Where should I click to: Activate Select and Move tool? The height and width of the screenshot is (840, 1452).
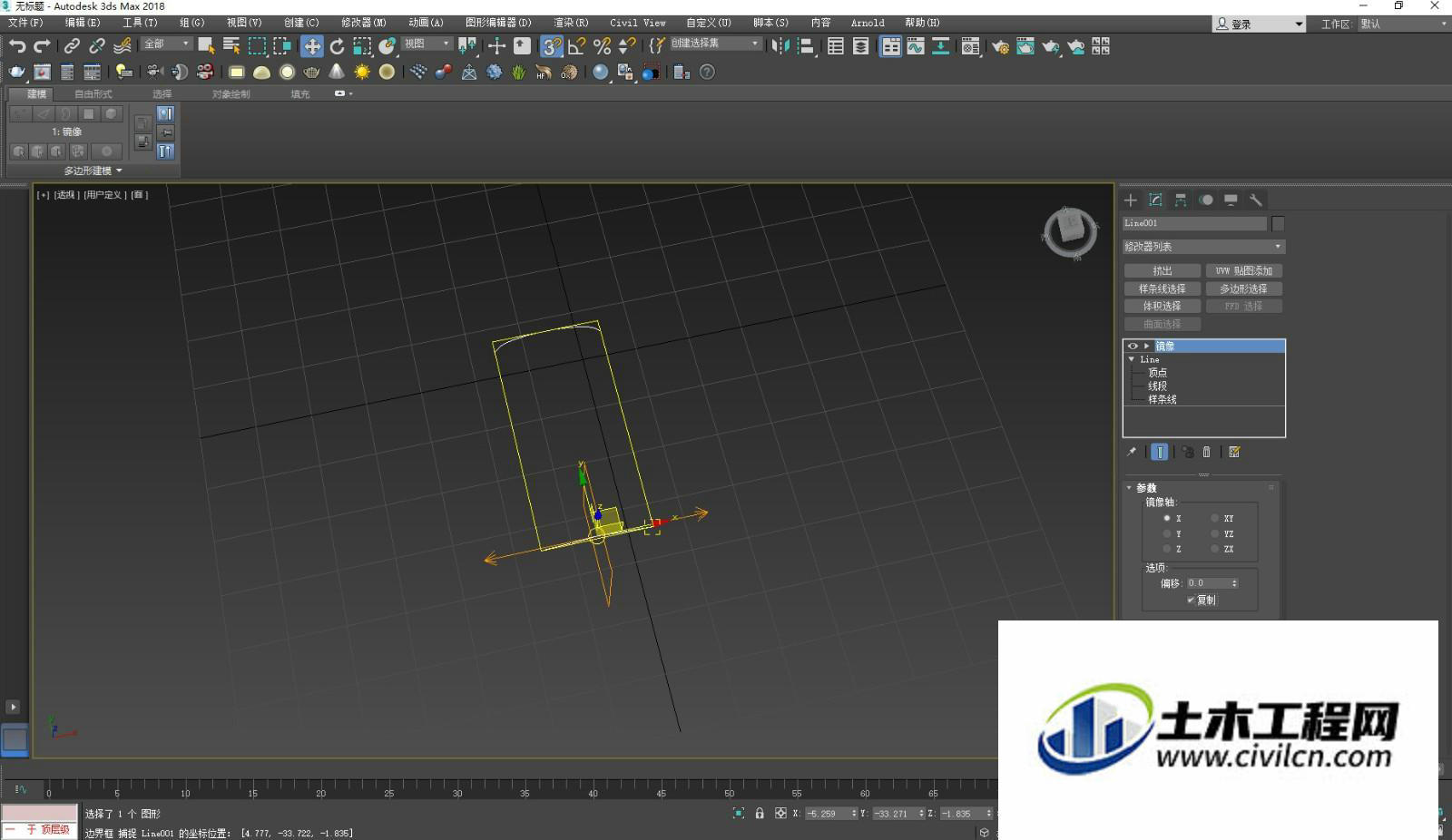(x=312, y=46)
